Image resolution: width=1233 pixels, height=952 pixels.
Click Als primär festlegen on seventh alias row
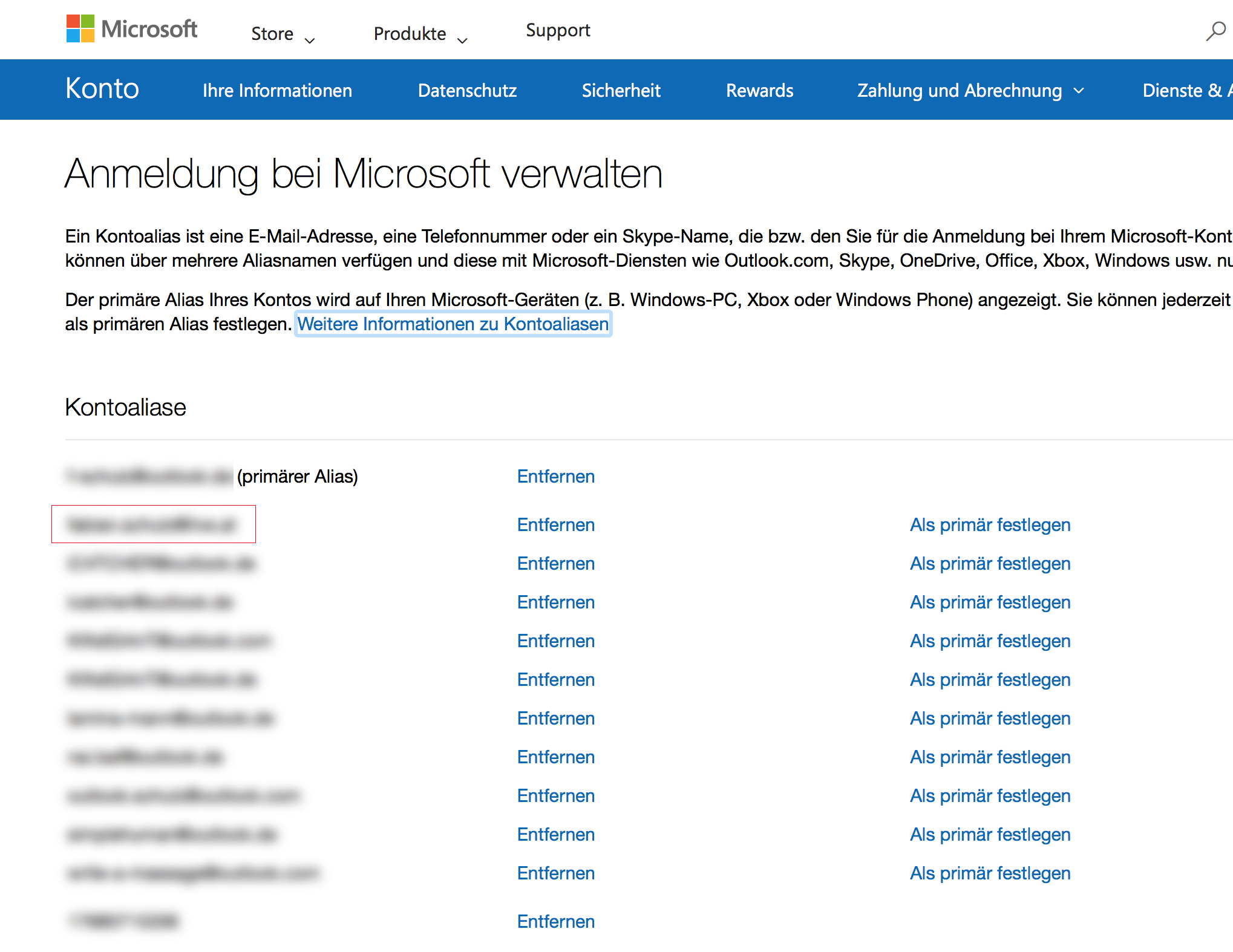[990, 719]
